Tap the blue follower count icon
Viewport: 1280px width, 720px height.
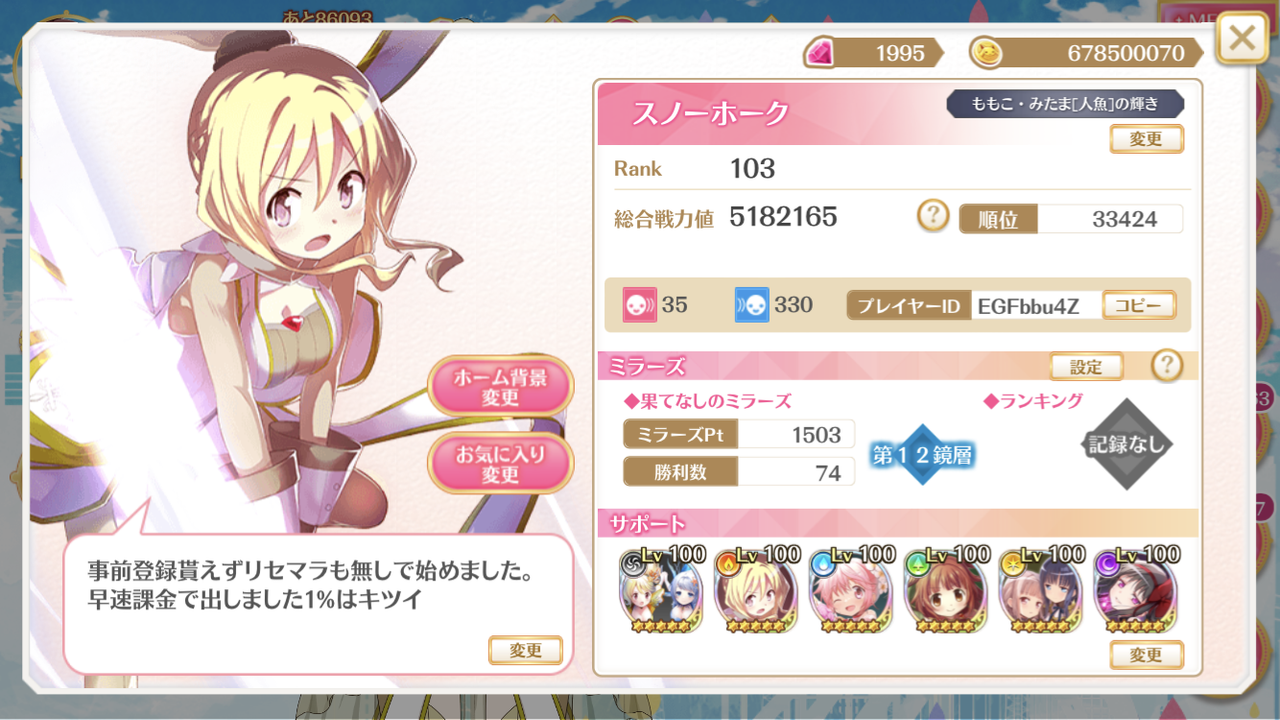tap(752, 305)
